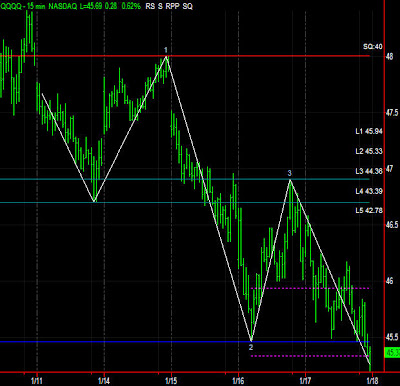
Task: Click the 45.5 price on the axis
Action: [x=392, y=337]
